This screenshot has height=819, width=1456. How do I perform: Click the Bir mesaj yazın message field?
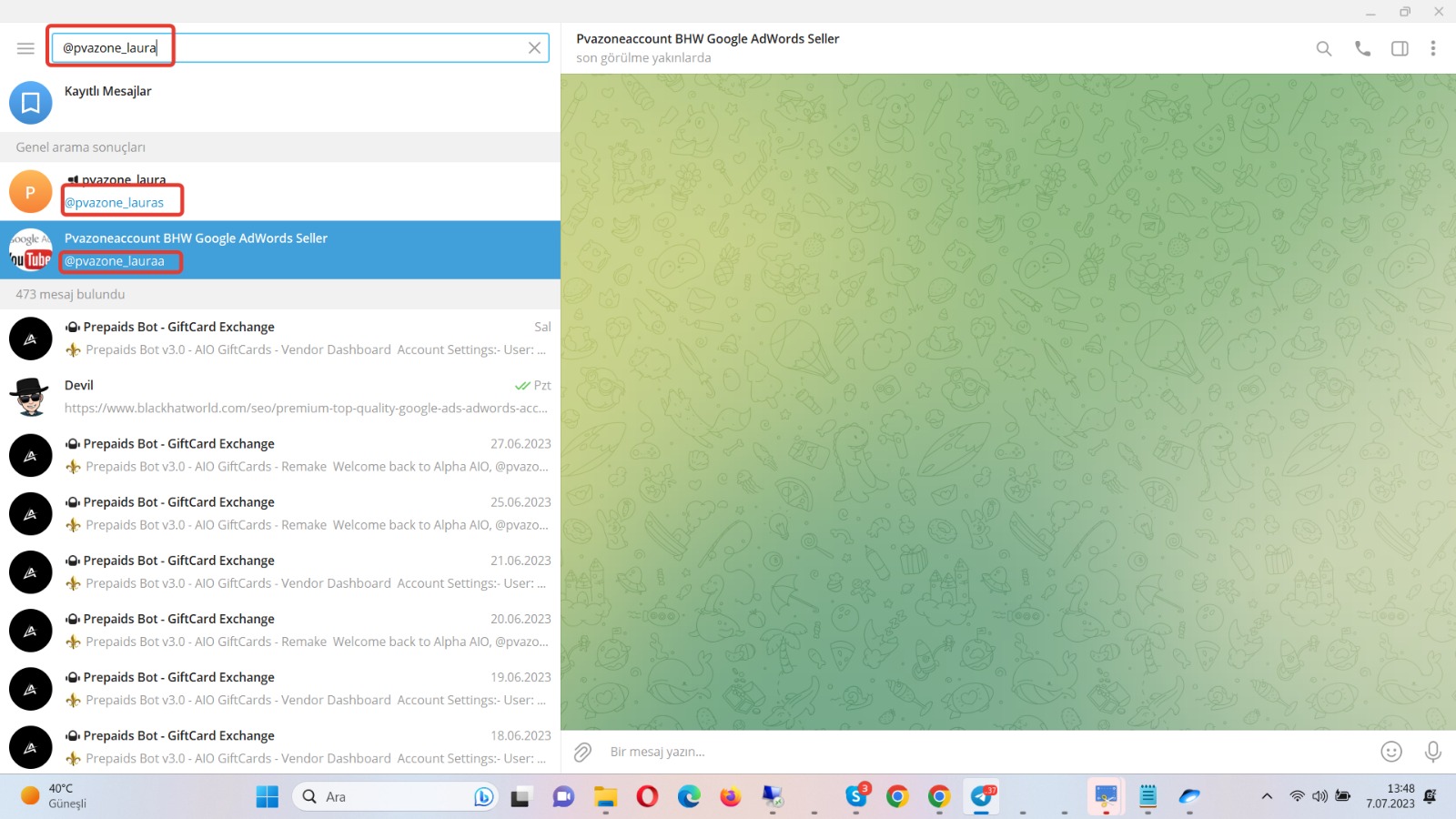(x=987, y=752)
